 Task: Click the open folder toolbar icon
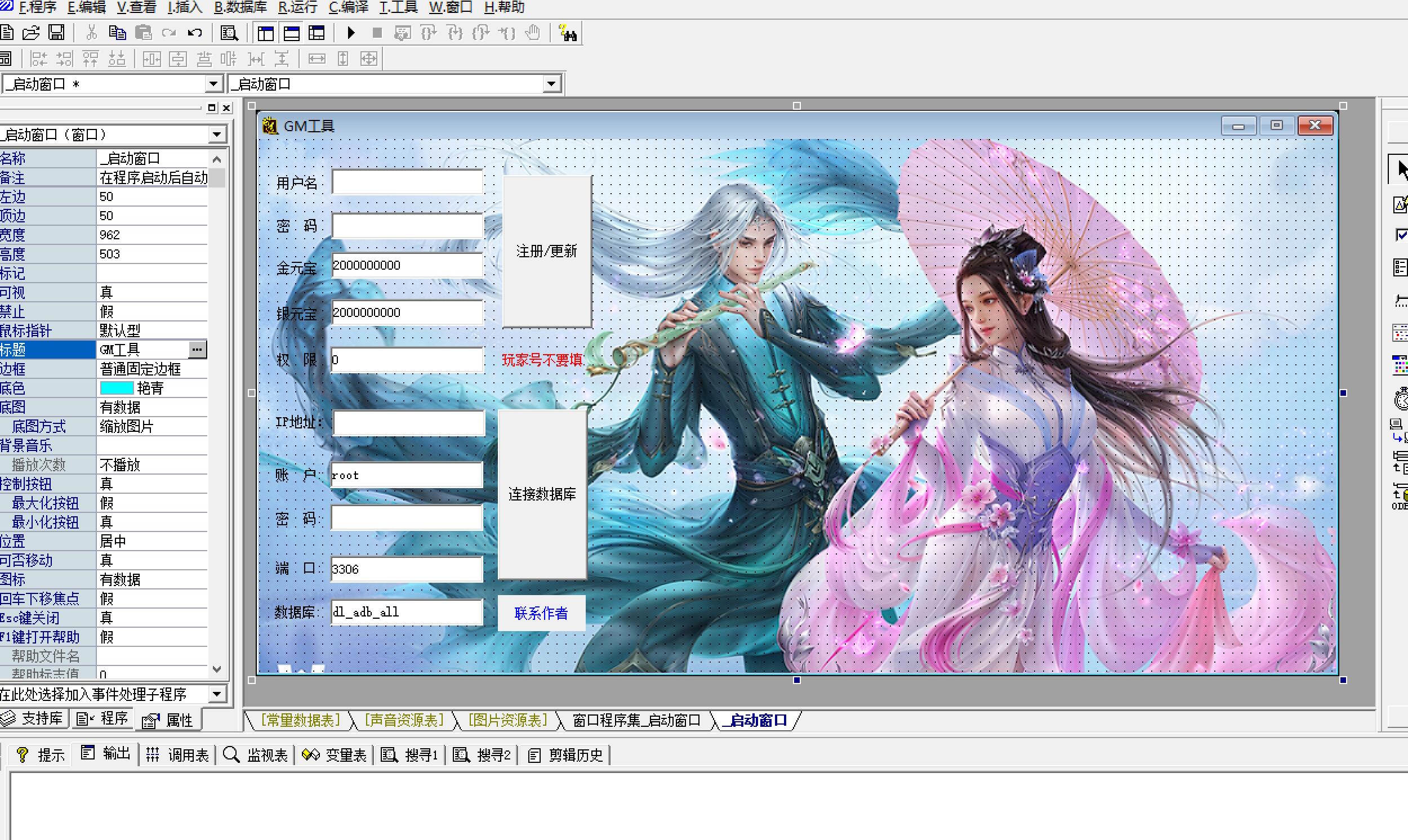(31, 33)
